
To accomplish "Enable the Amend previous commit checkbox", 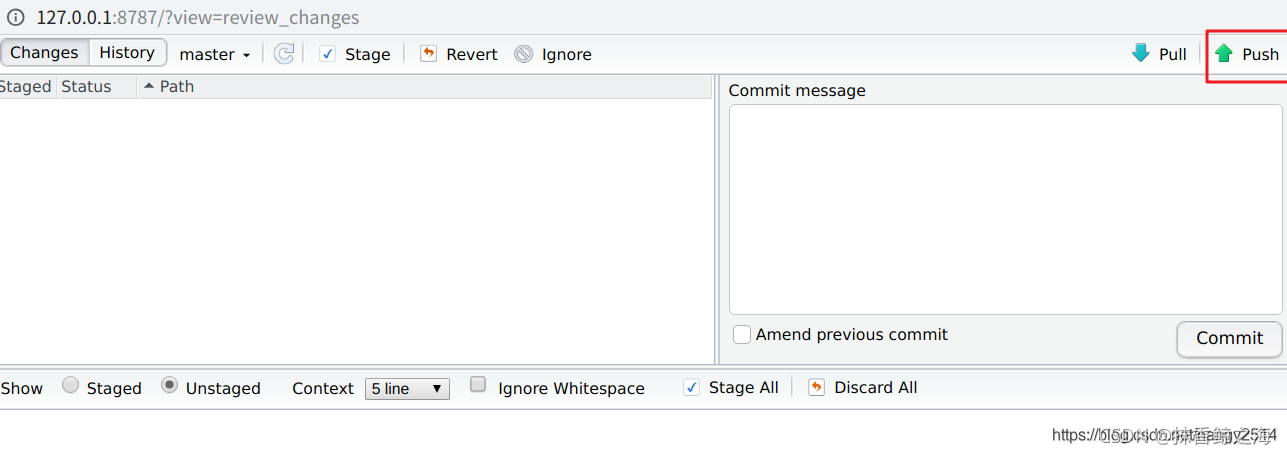I will pos(742,335).
